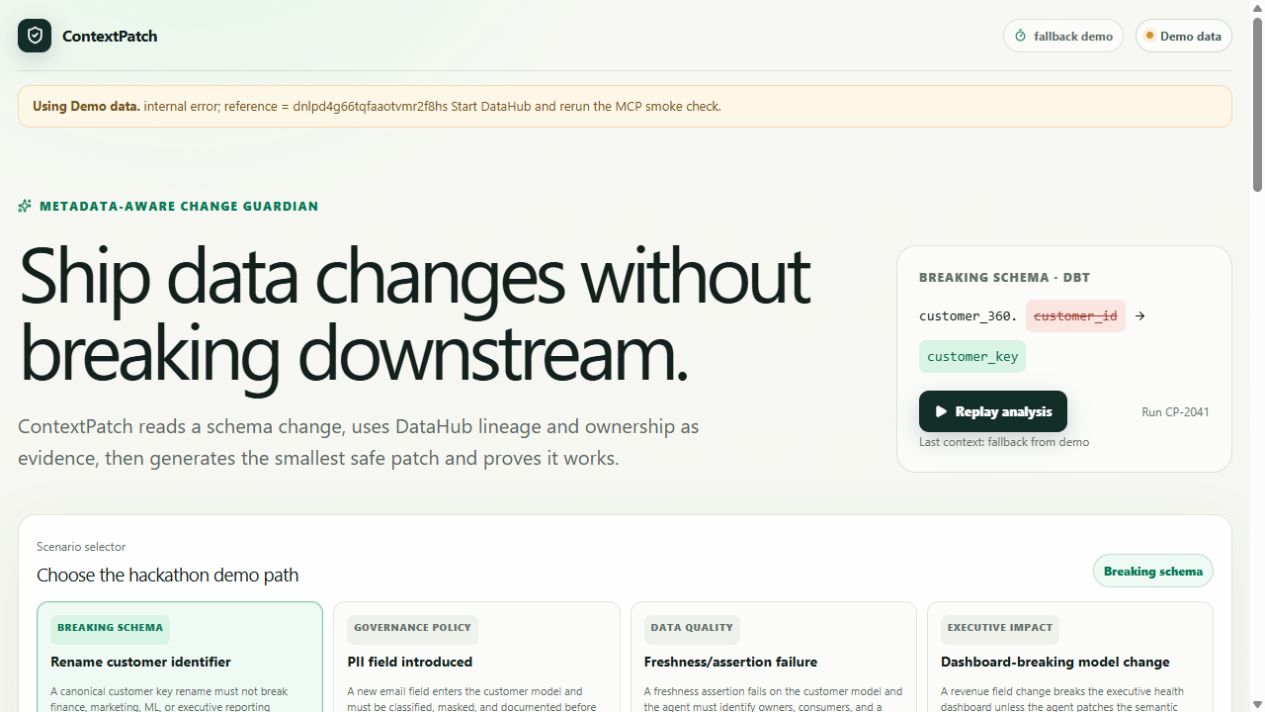Click the orange dot in Demo data

click(1150, 36)
